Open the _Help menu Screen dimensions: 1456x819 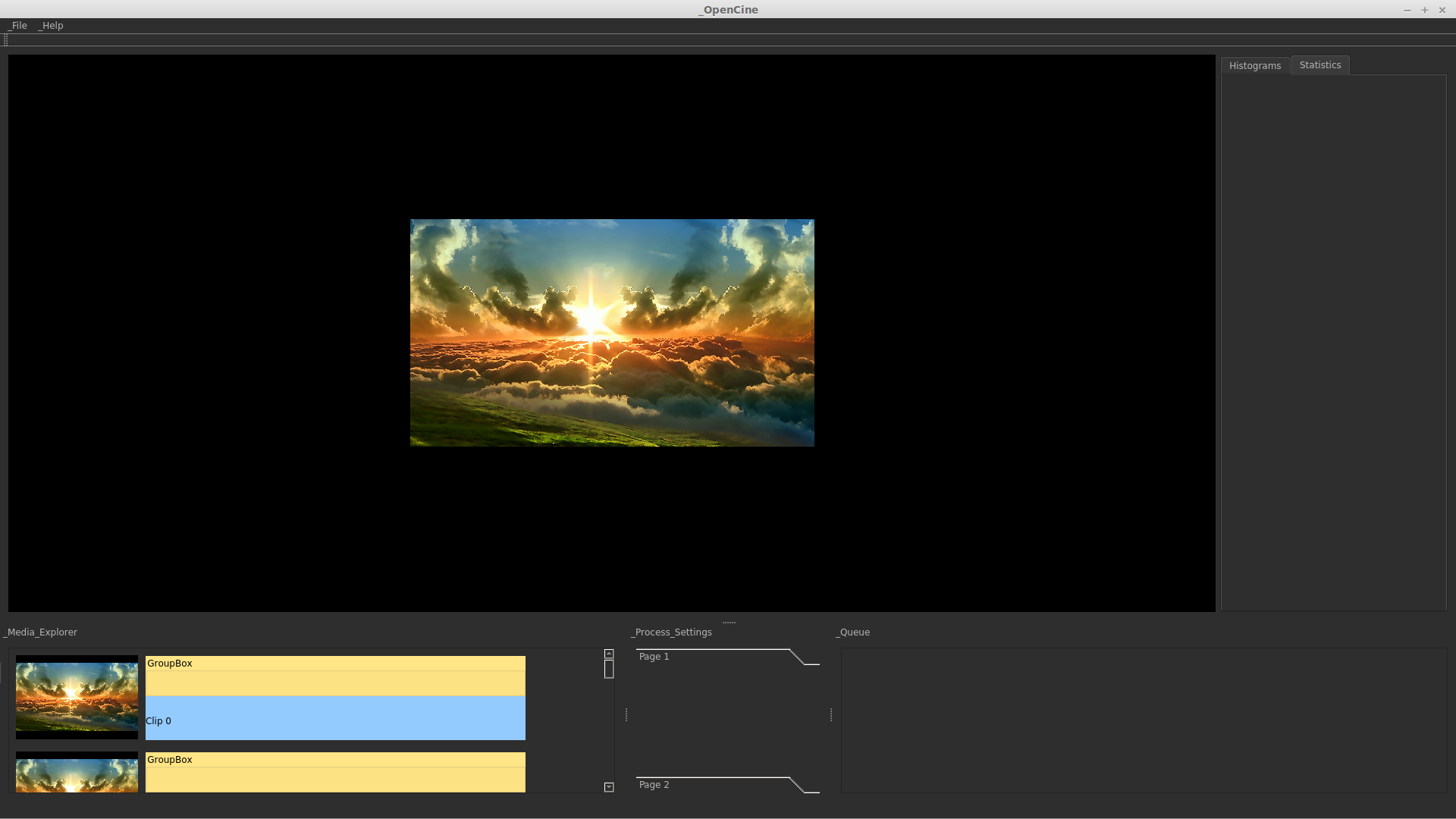tap(51, 26)
